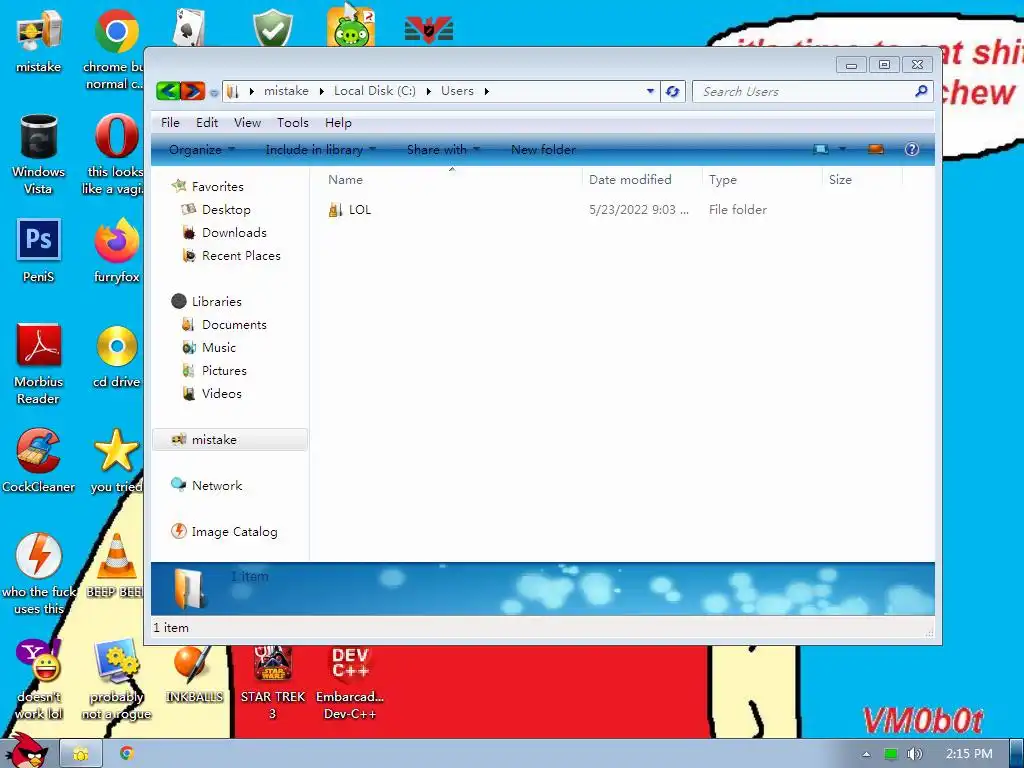Click the Chrome icon in taskbar
The width and height of the screenshot is (1024, 768).
(127, 754)
